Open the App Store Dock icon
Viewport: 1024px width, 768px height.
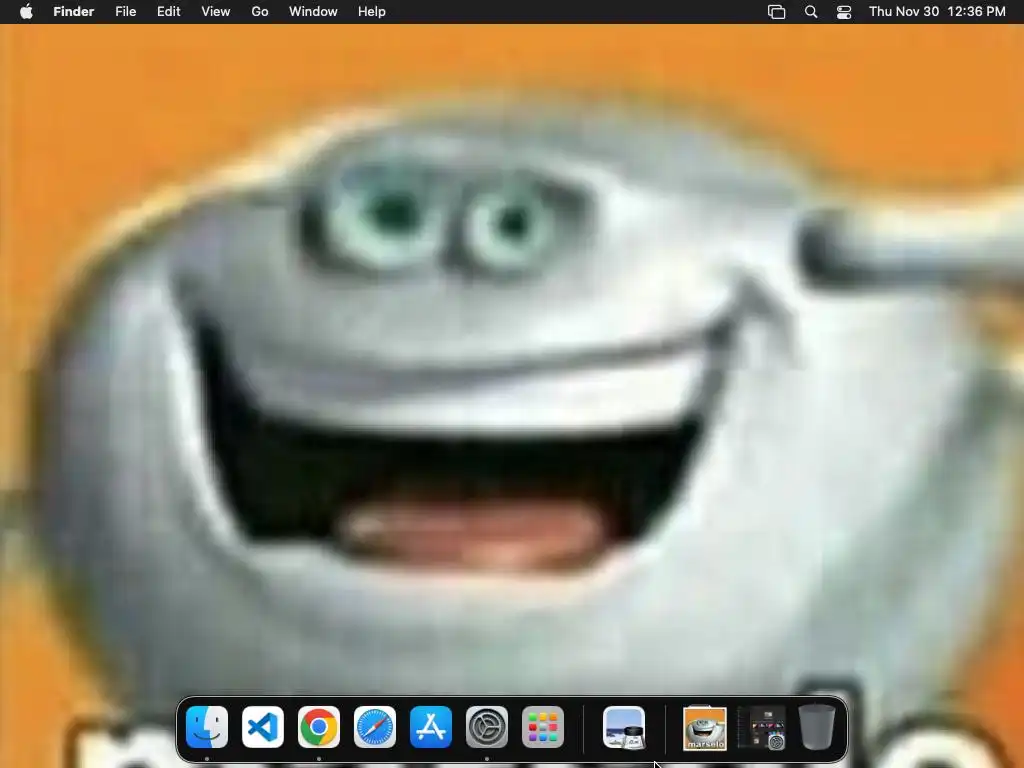click(431, 727)
